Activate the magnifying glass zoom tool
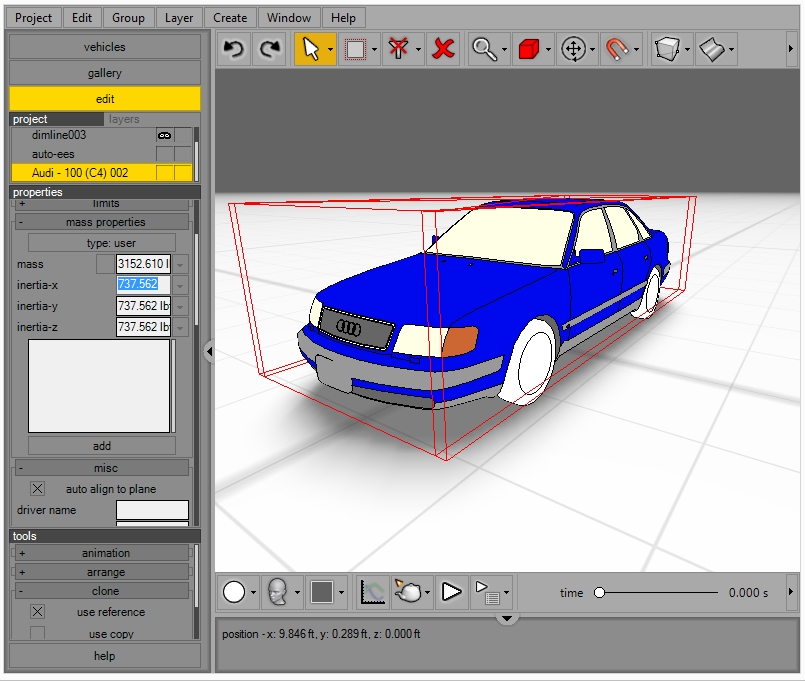This screenshot has height=681, width=805. point(484,49)
